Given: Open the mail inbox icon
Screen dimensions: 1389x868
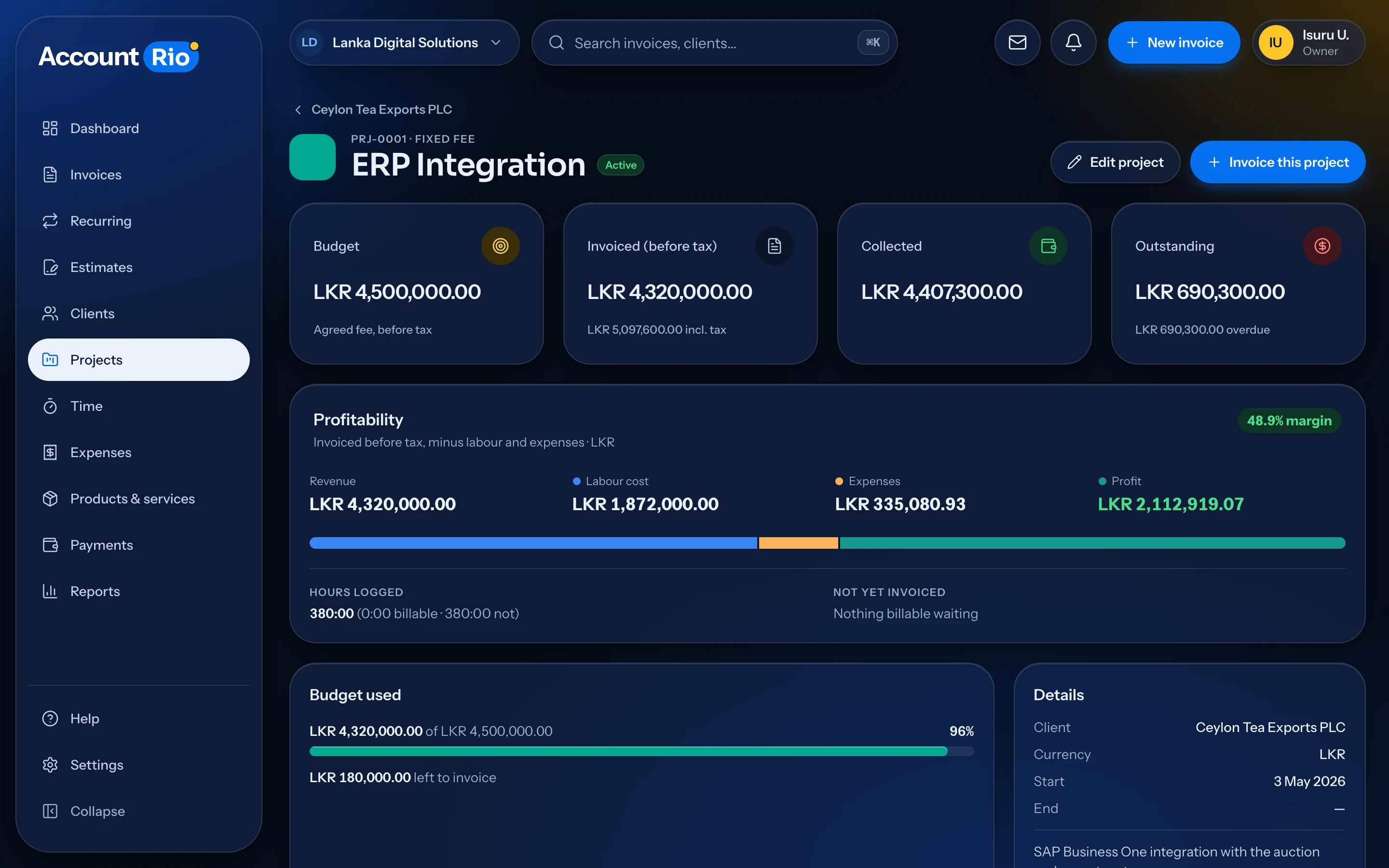Looking at the screenshot, I should 1017,42.
